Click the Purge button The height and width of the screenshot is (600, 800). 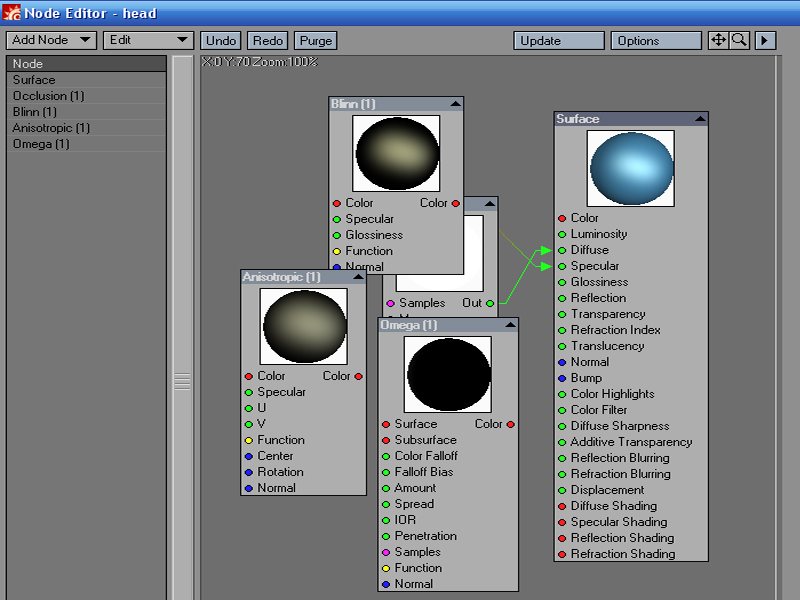coord(315,40)
